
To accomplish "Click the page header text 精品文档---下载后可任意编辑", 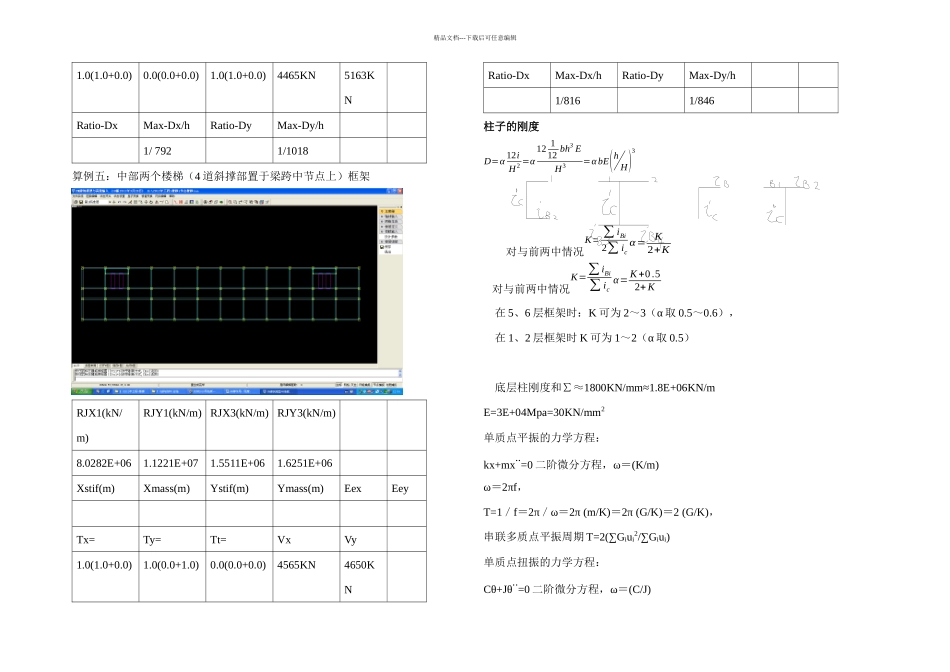I will tap(475, 38).
